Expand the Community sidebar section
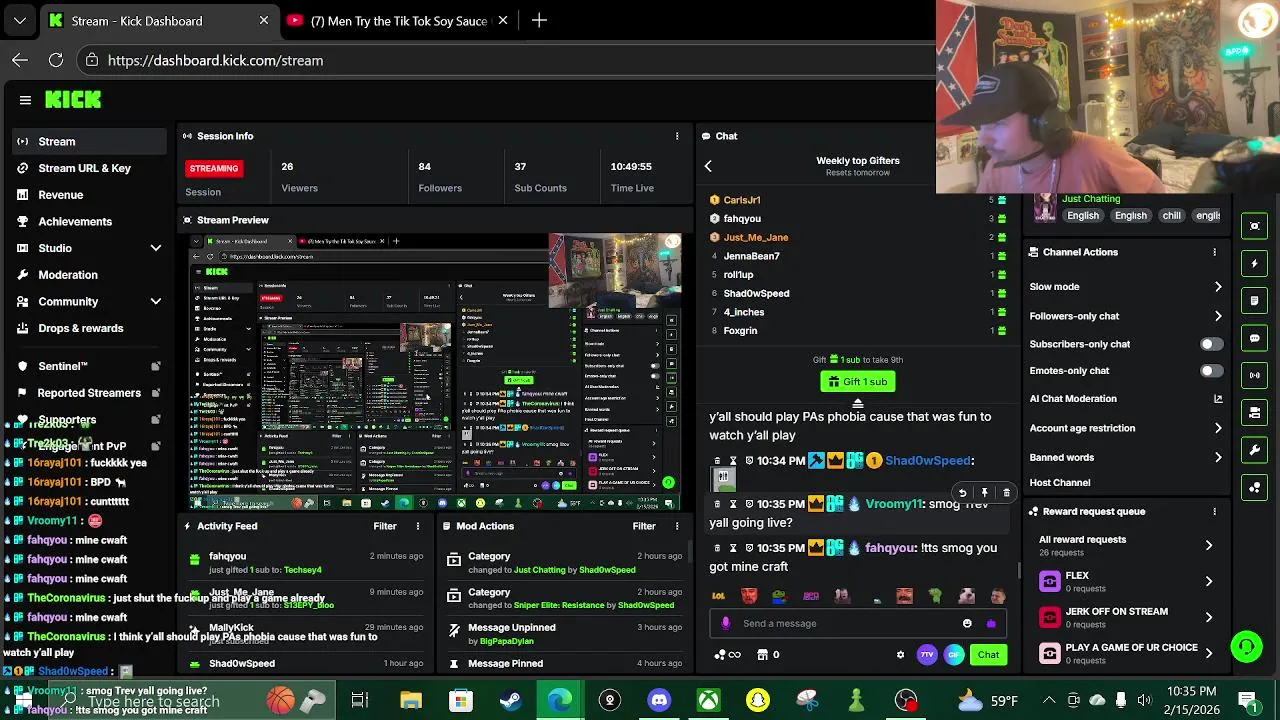1280x720 pixels. click(90, 301)
